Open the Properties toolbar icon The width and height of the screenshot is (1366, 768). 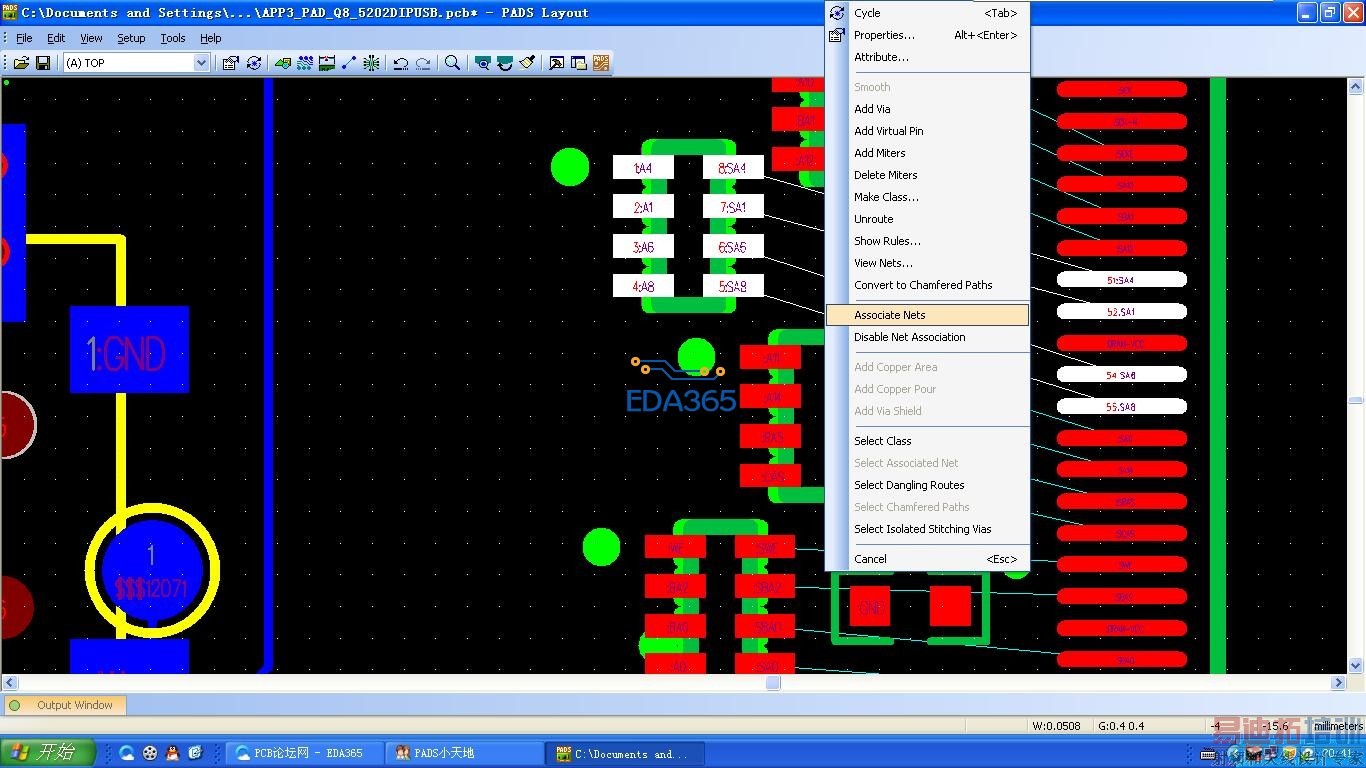230,63
